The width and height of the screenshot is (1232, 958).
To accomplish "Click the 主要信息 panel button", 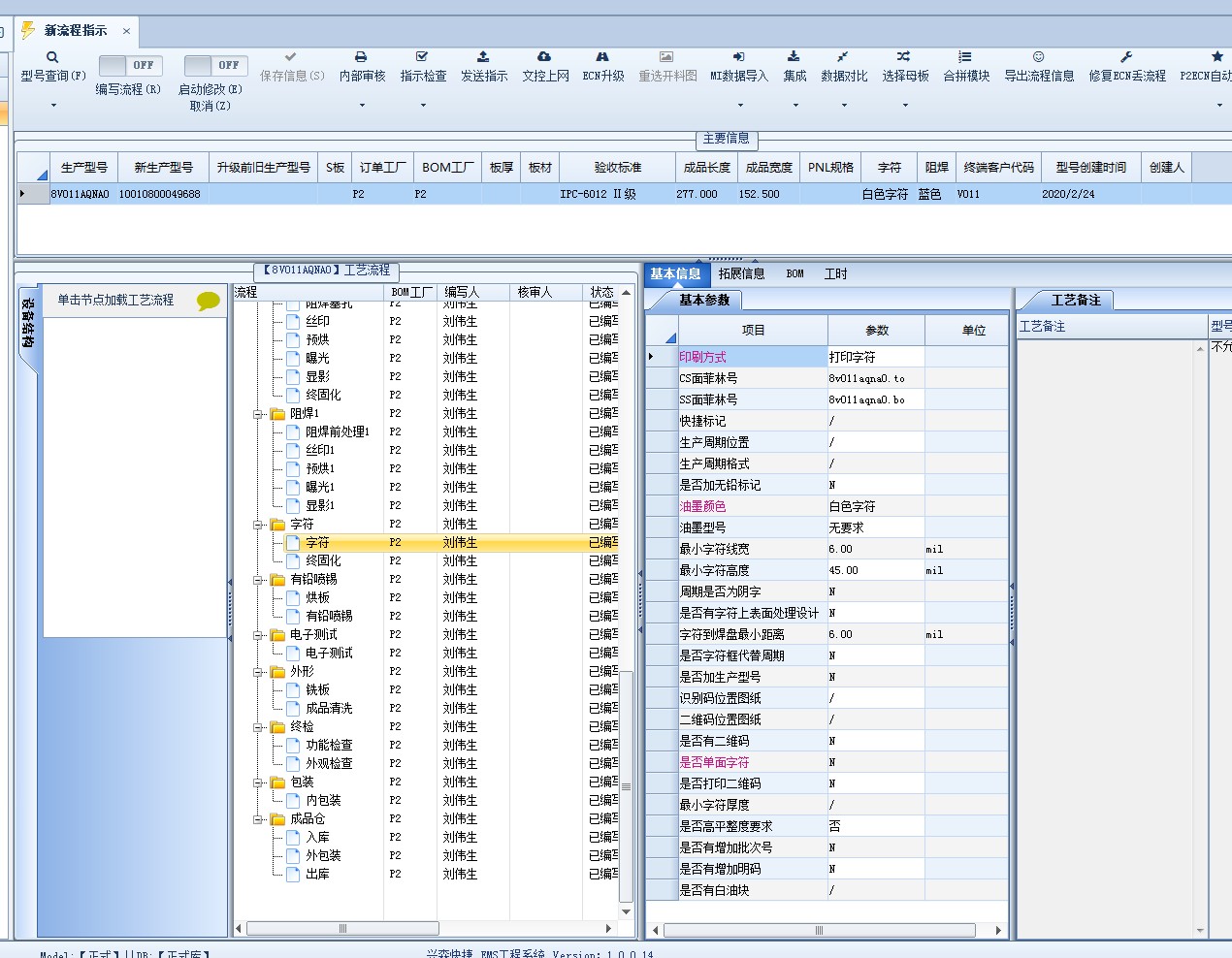I will coord(726,139).
